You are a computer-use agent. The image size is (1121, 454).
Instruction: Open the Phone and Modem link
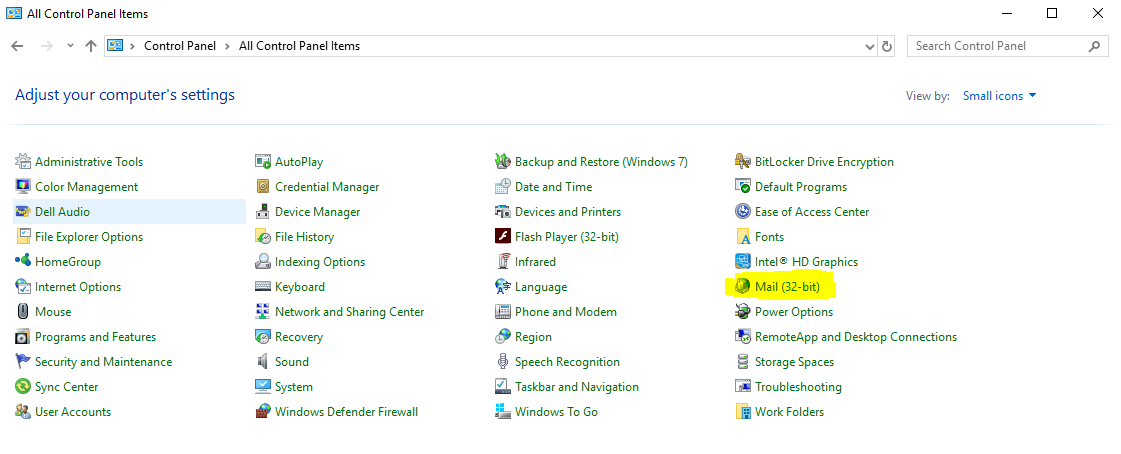coord(566,312)
